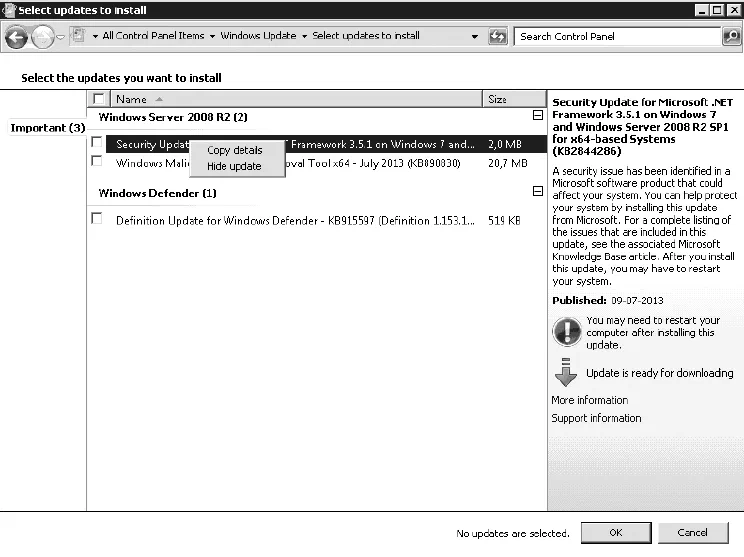Click the 2,0 MB size value
Image resolution: width=744 pixels, height=557 pixels.
coord(505,144)
